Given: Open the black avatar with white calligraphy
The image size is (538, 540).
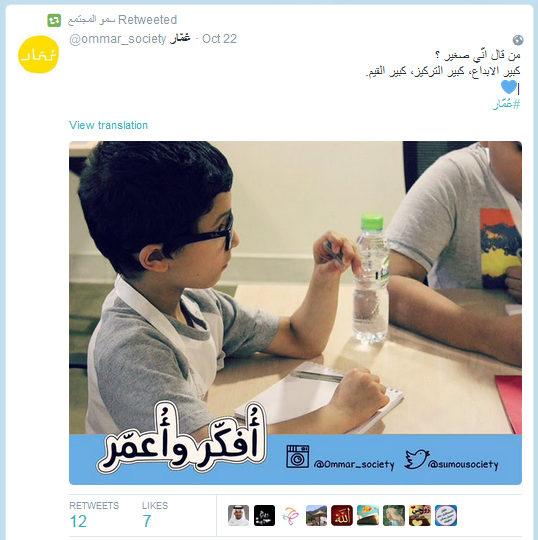Looking at the screenshot, I should click(x=265, y=515).
